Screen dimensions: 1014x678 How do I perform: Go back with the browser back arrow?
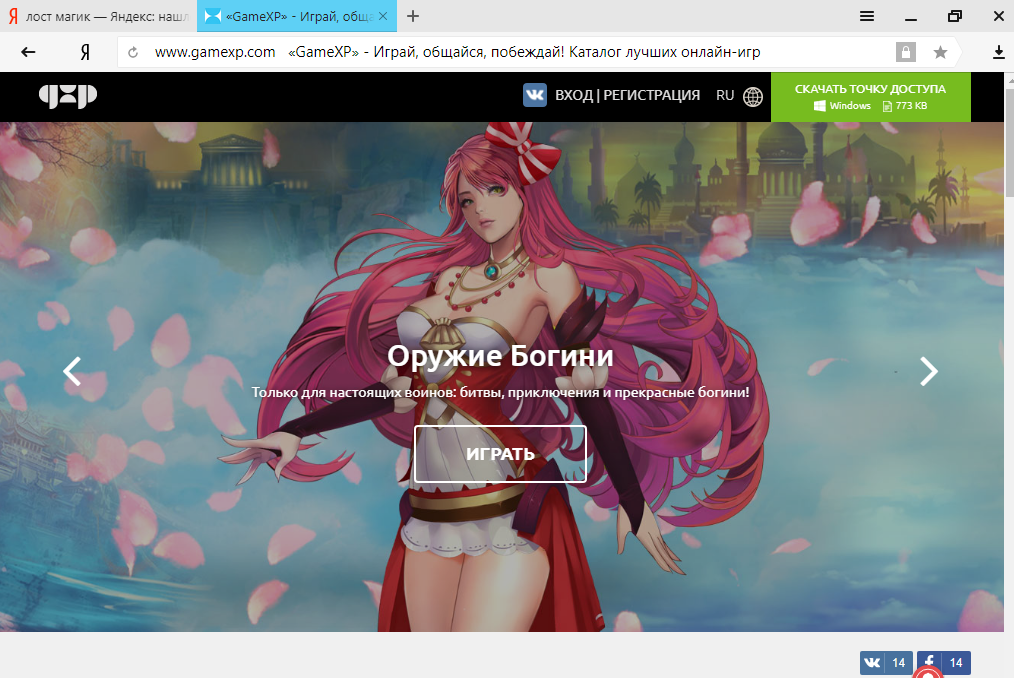pyautogui.click(x=28, y=52)
